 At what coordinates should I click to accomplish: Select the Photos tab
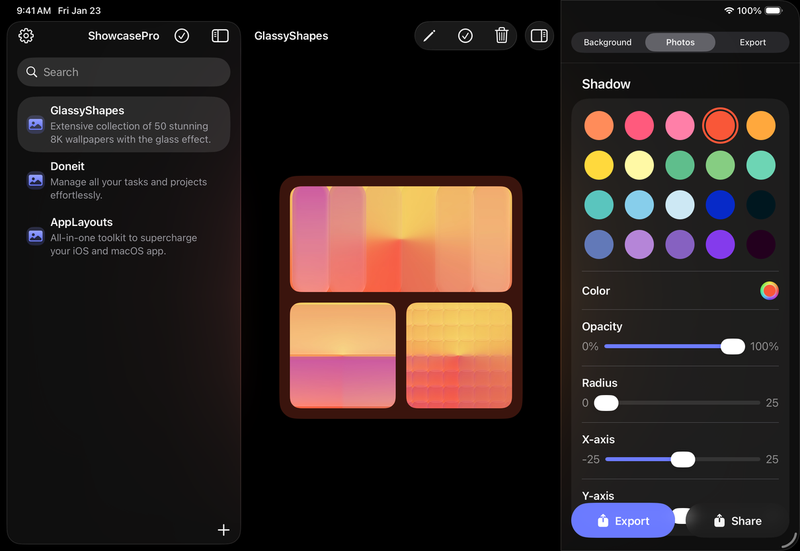pyautogui.click(x=680, y=43)
